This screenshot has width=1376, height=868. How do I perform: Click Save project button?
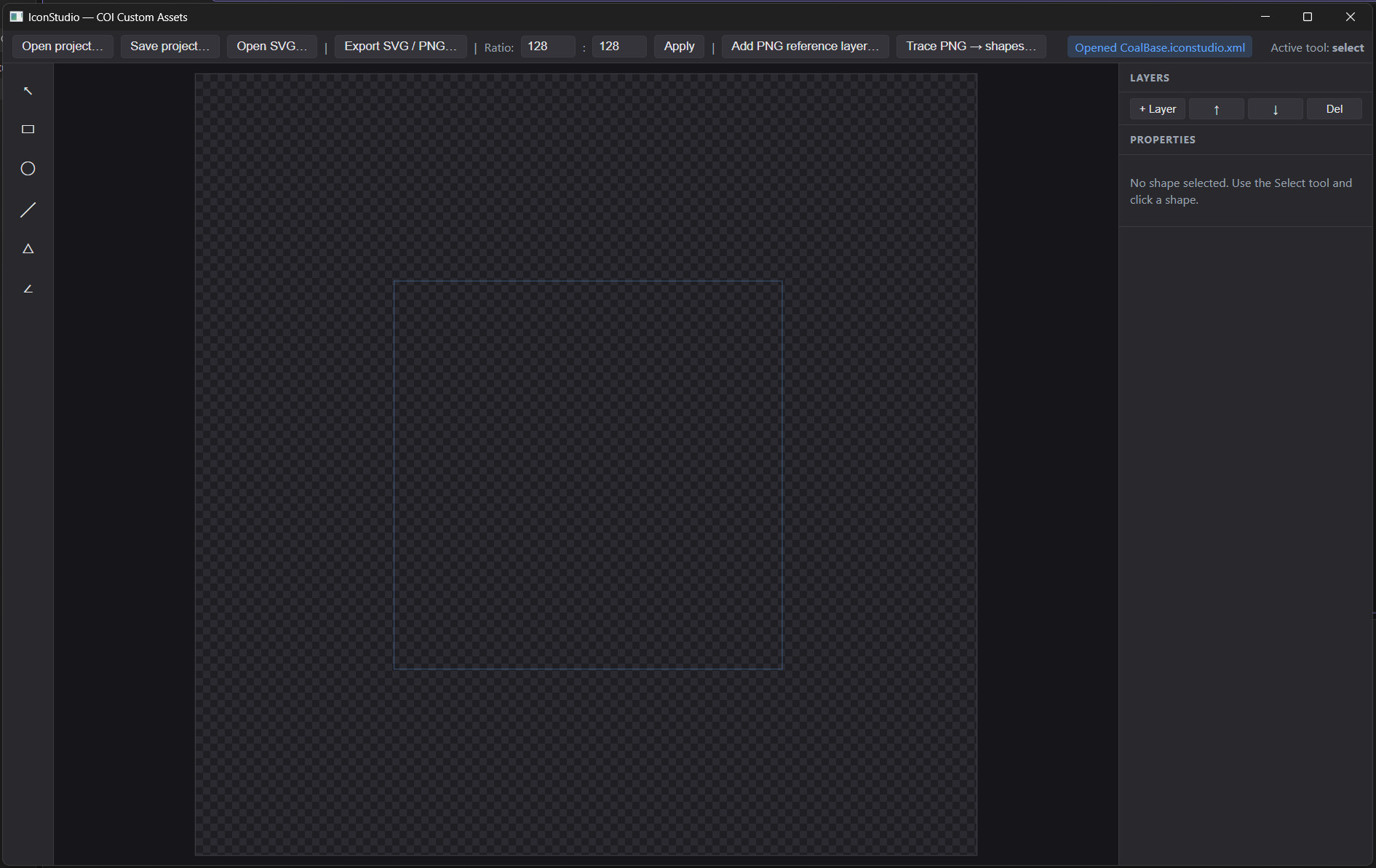click(170, 47)
